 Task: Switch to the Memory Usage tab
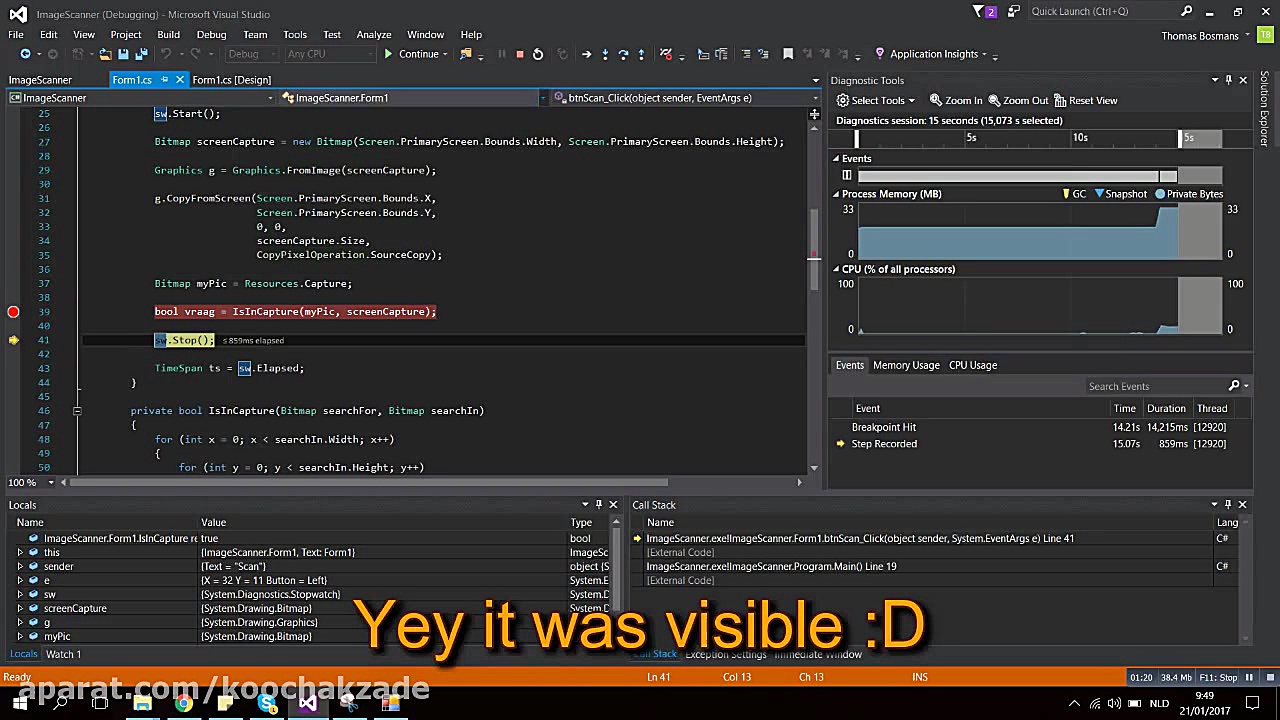point(906,365)
